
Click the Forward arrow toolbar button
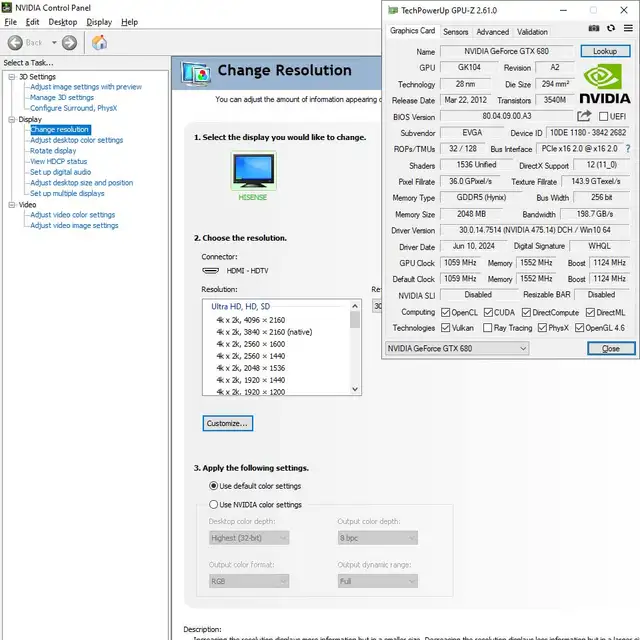click(x=69, y=42)
